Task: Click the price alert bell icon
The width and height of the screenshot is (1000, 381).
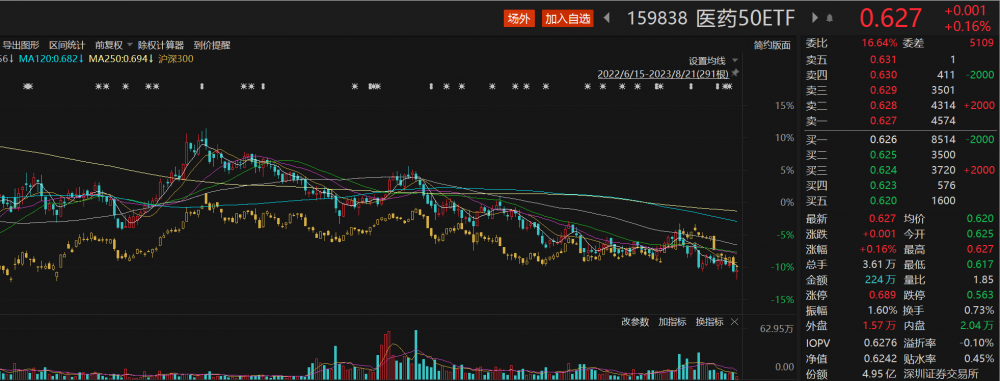Action: (x=830, y=19)
